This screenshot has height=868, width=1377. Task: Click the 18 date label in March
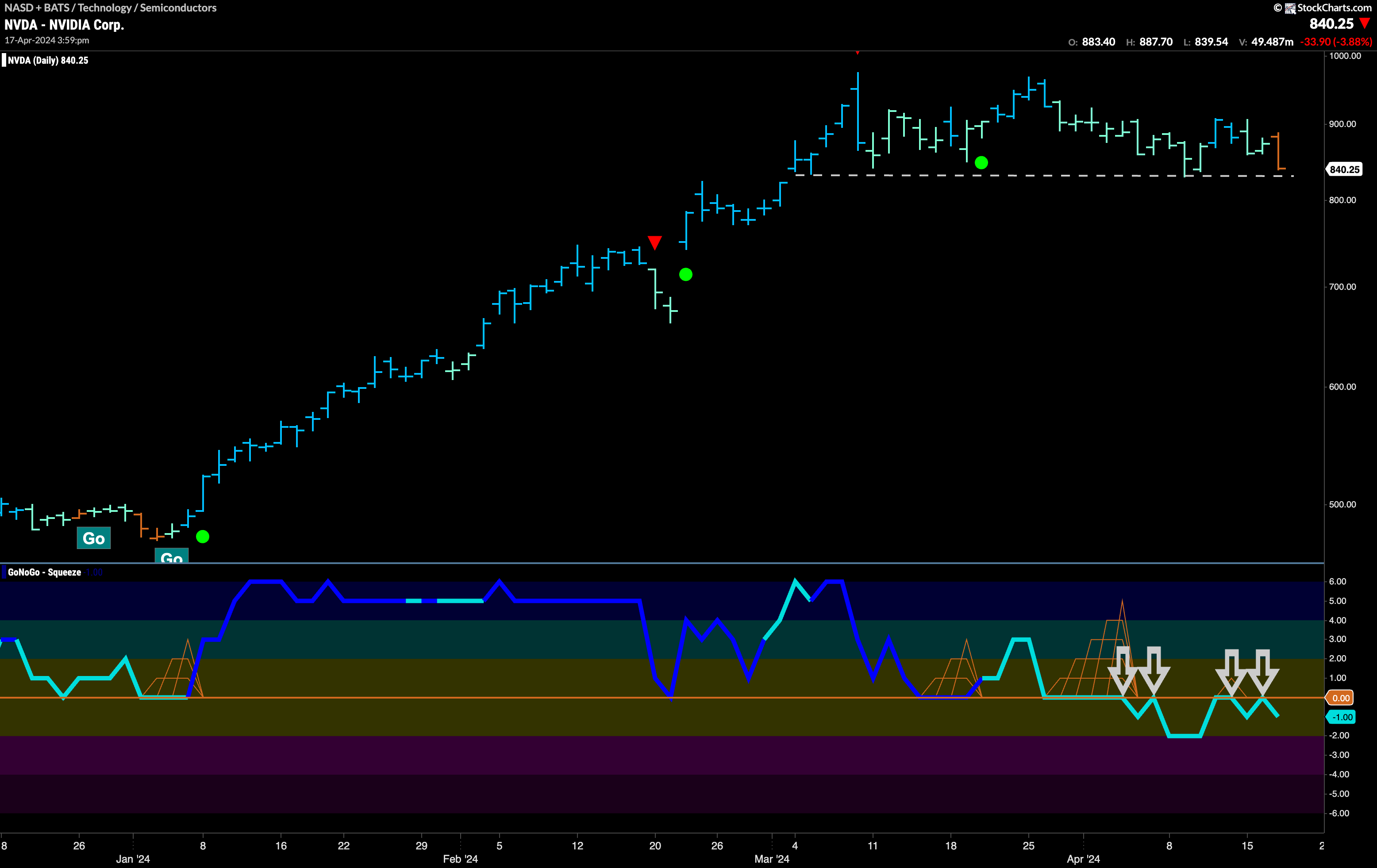[x=951, y=845]
